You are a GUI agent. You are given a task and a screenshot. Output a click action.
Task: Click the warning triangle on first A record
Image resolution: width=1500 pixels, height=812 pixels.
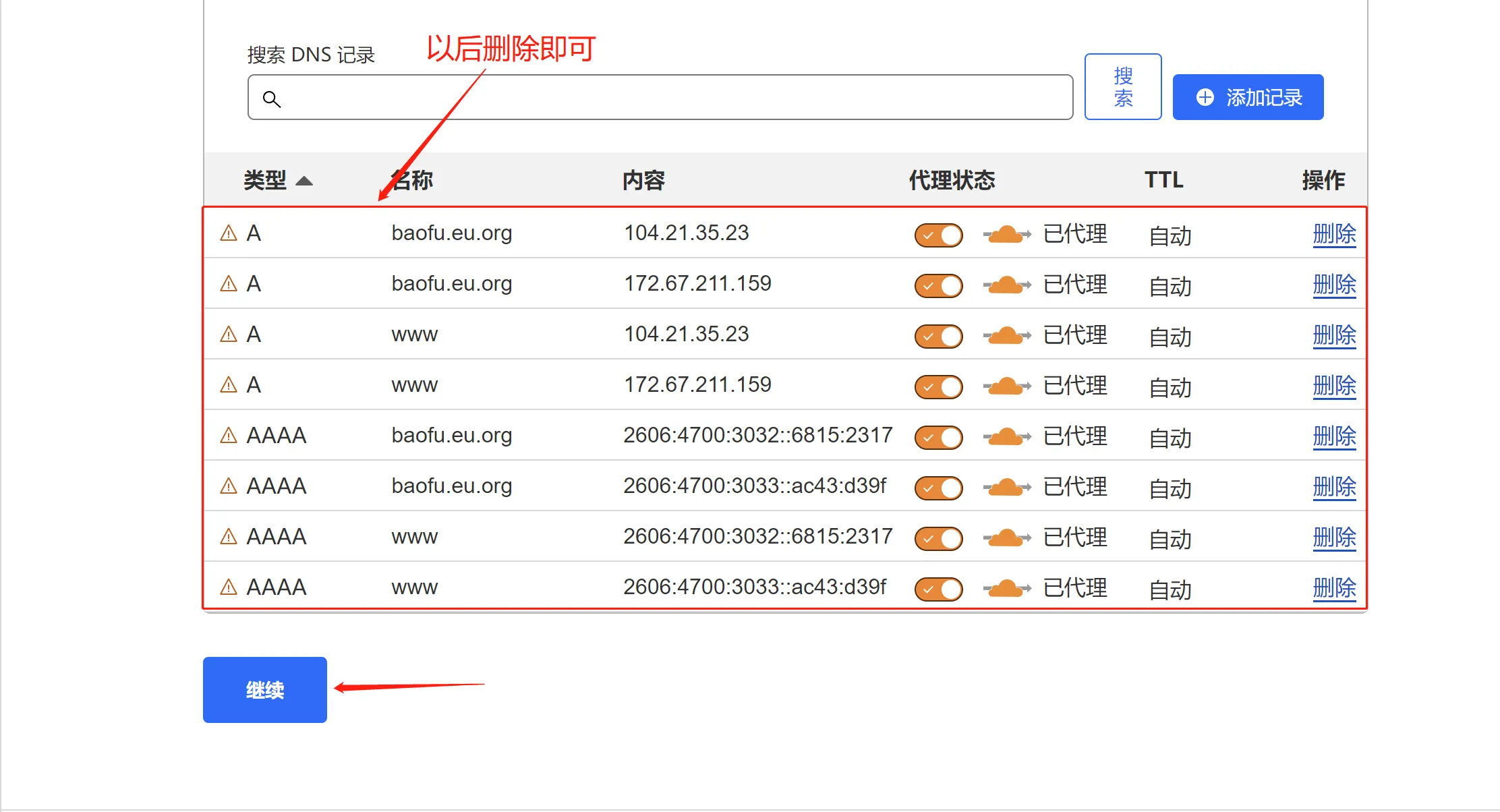click(228, 233)
